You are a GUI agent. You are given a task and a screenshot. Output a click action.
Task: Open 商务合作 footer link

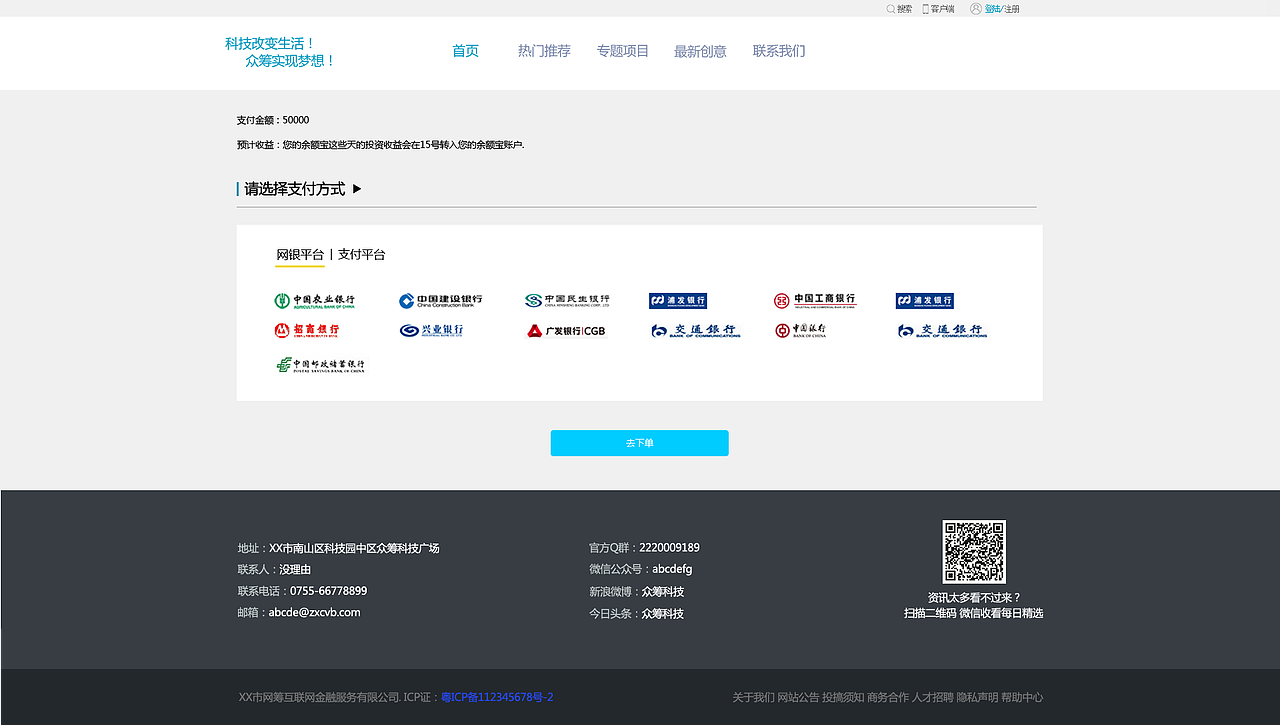pos(888,697)
